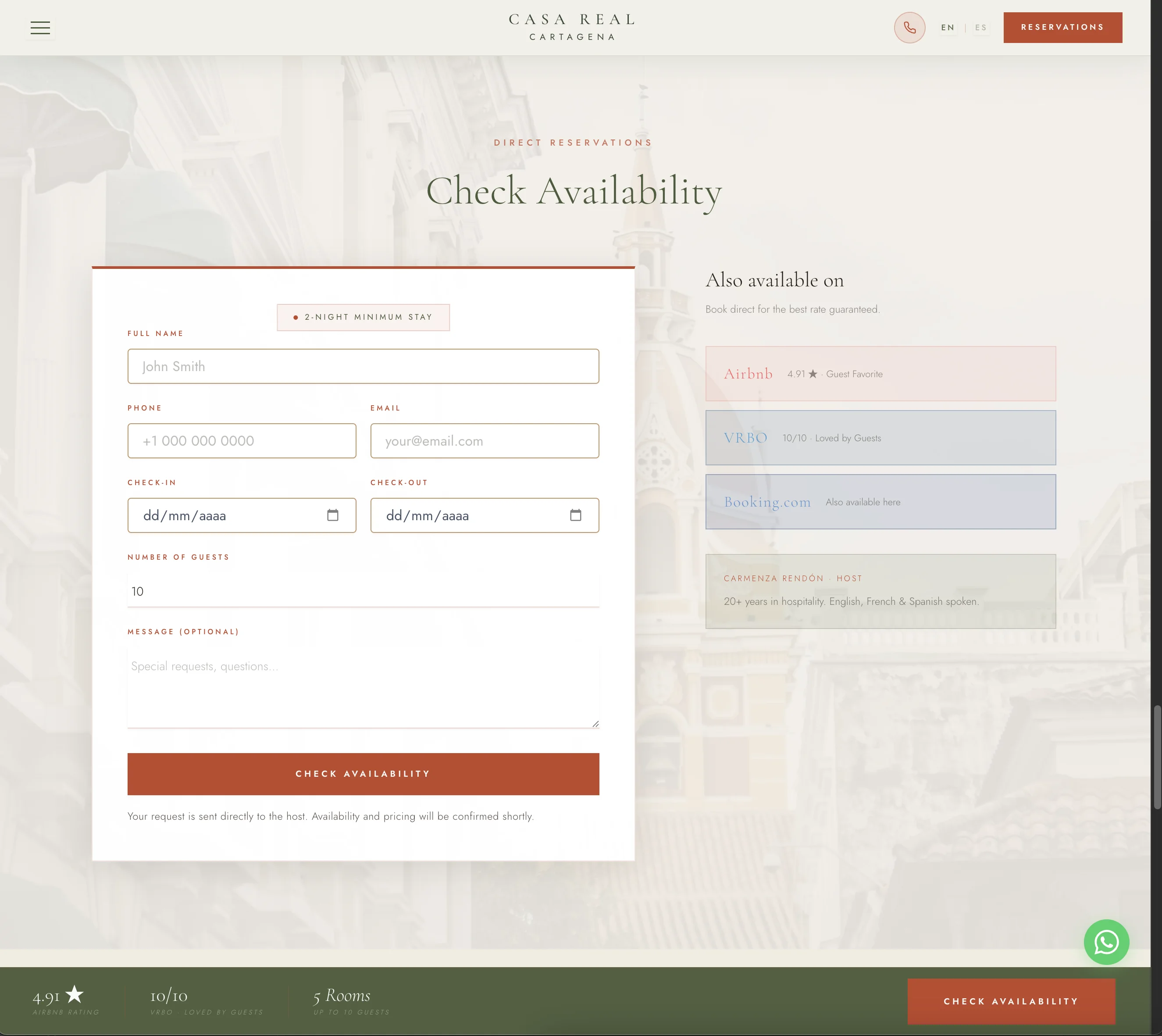
Task: Click the message textarea resize handle
Action: pos(595,724)
